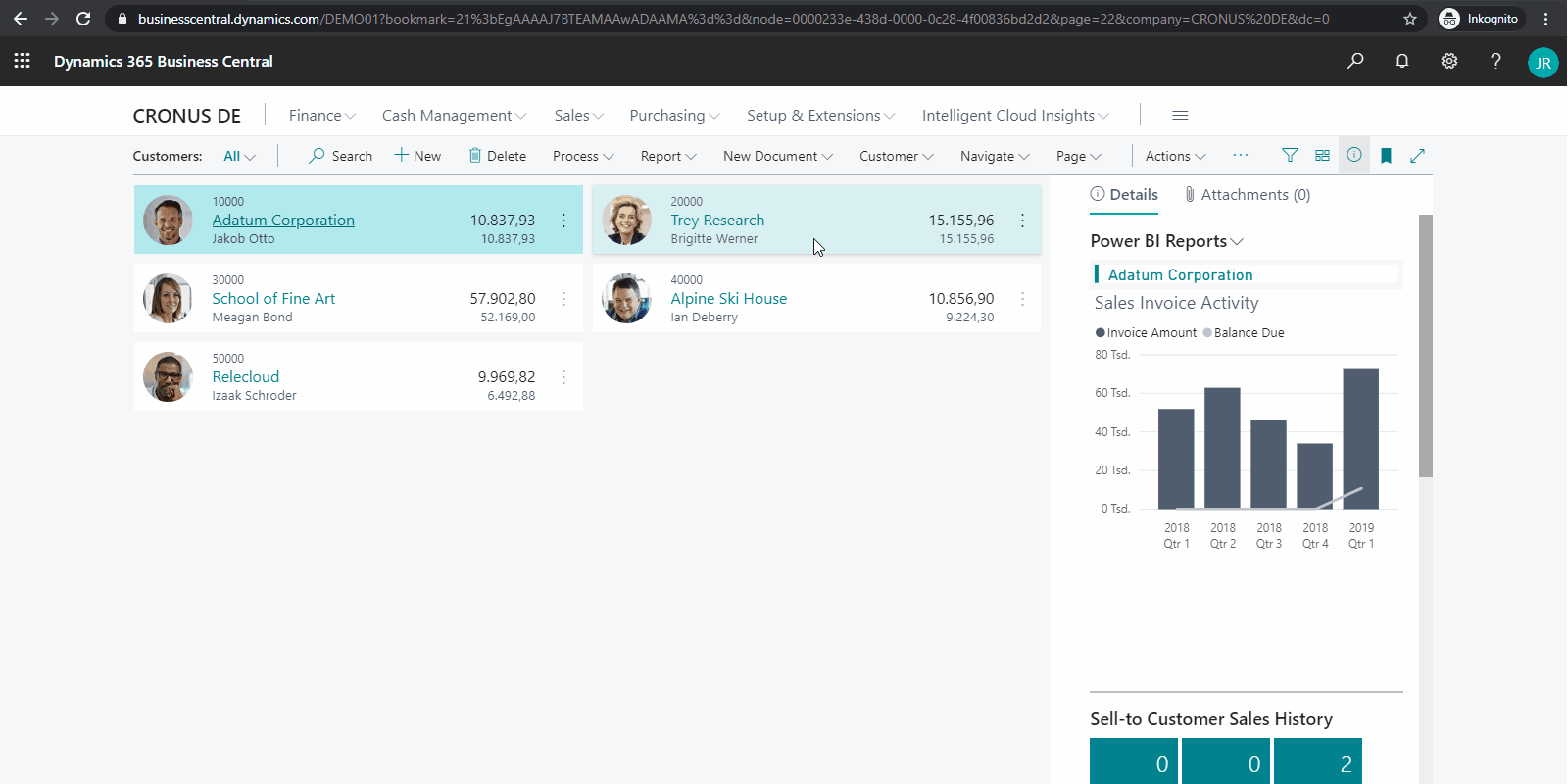1568x784 pixels.
Task: Go back in browser
Action: (21, 19)
